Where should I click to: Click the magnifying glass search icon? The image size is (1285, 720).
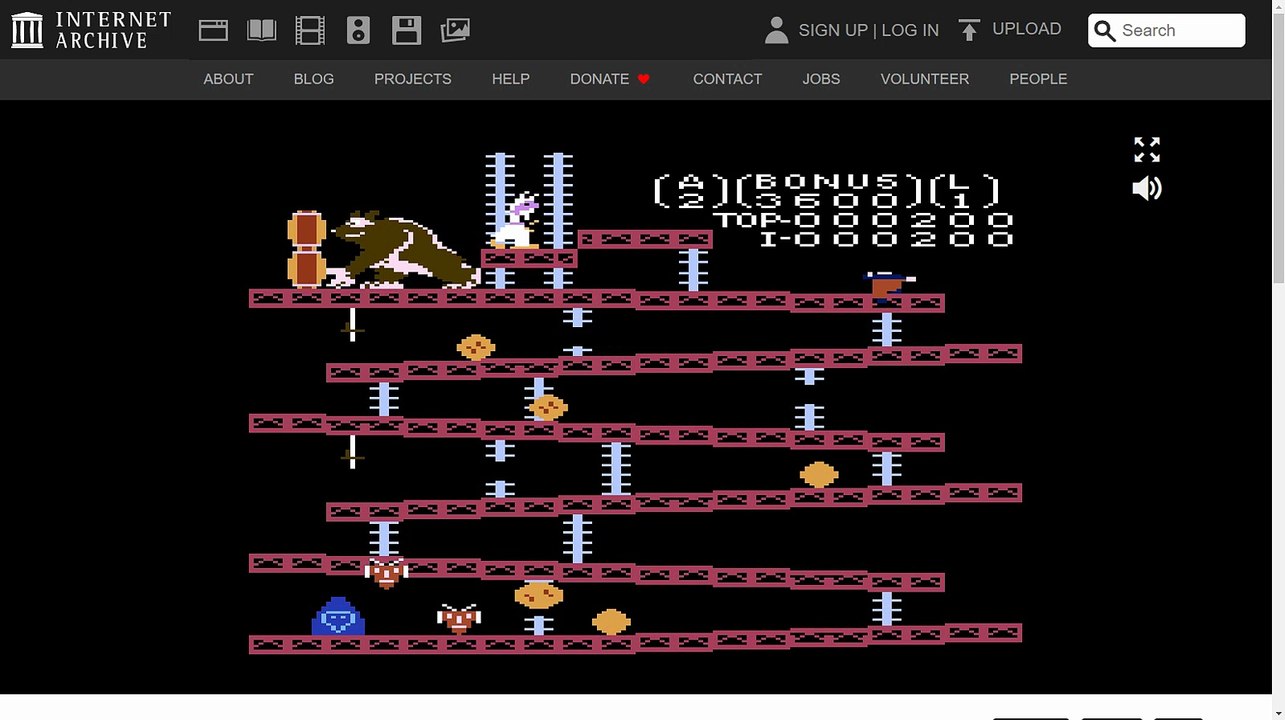pyautogui.click(x=1105, y=31)
